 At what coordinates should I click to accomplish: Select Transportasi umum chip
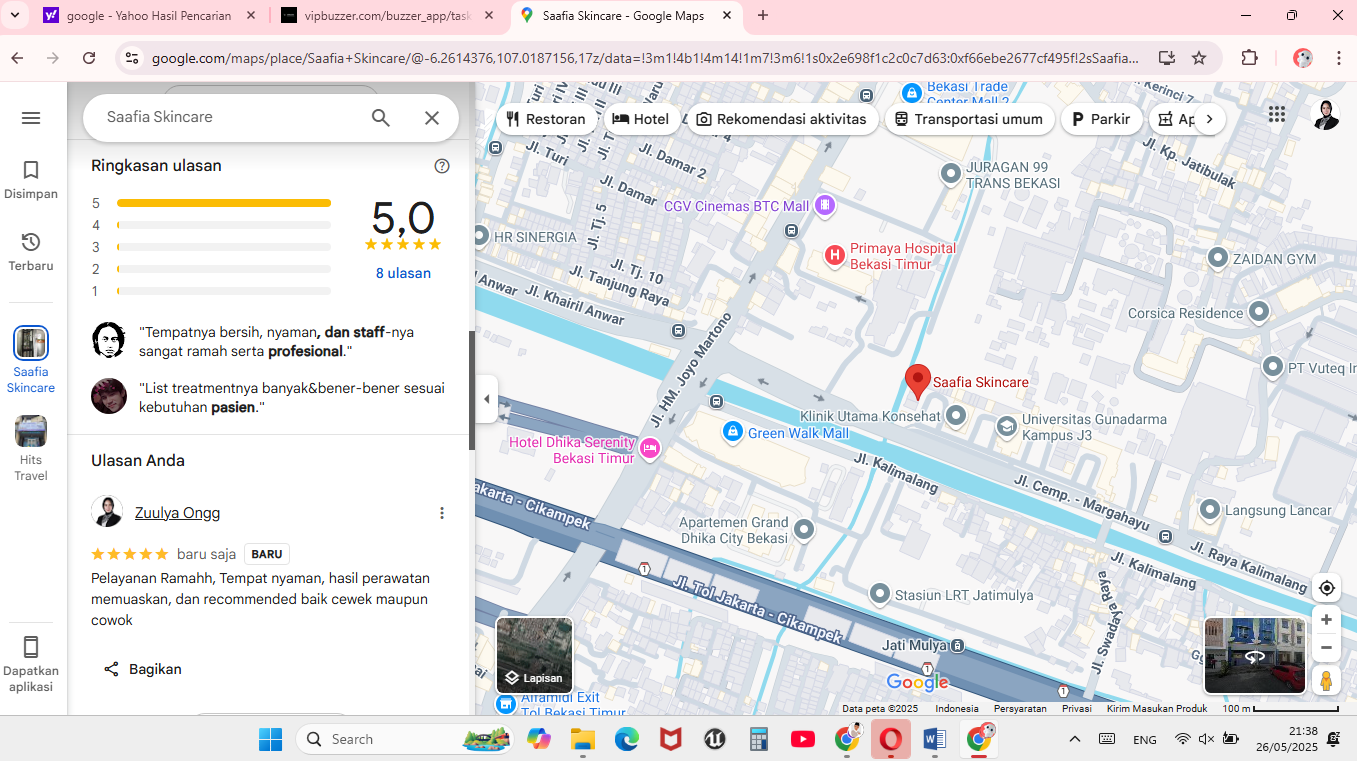pos(968,119)
